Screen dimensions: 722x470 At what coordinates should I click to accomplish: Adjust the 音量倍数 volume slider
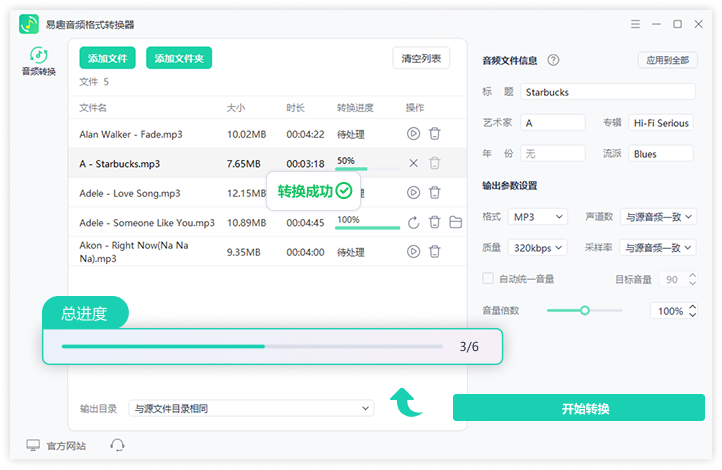pos(585,311)
